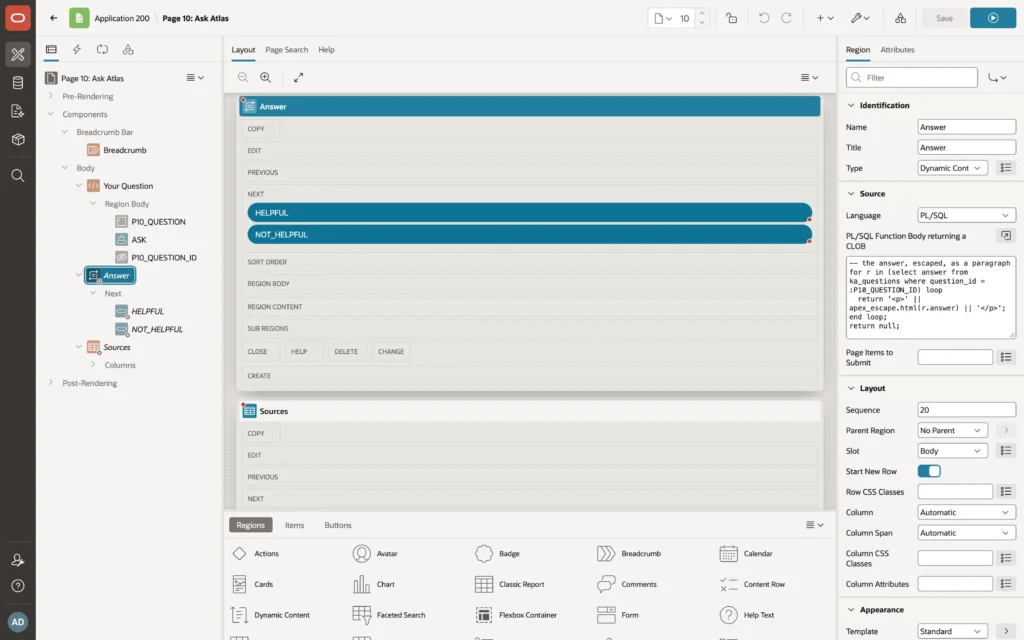Viewport: 1024px width, 640px height.
Task: Open the page selector dropdown
Action: (663, 18)
